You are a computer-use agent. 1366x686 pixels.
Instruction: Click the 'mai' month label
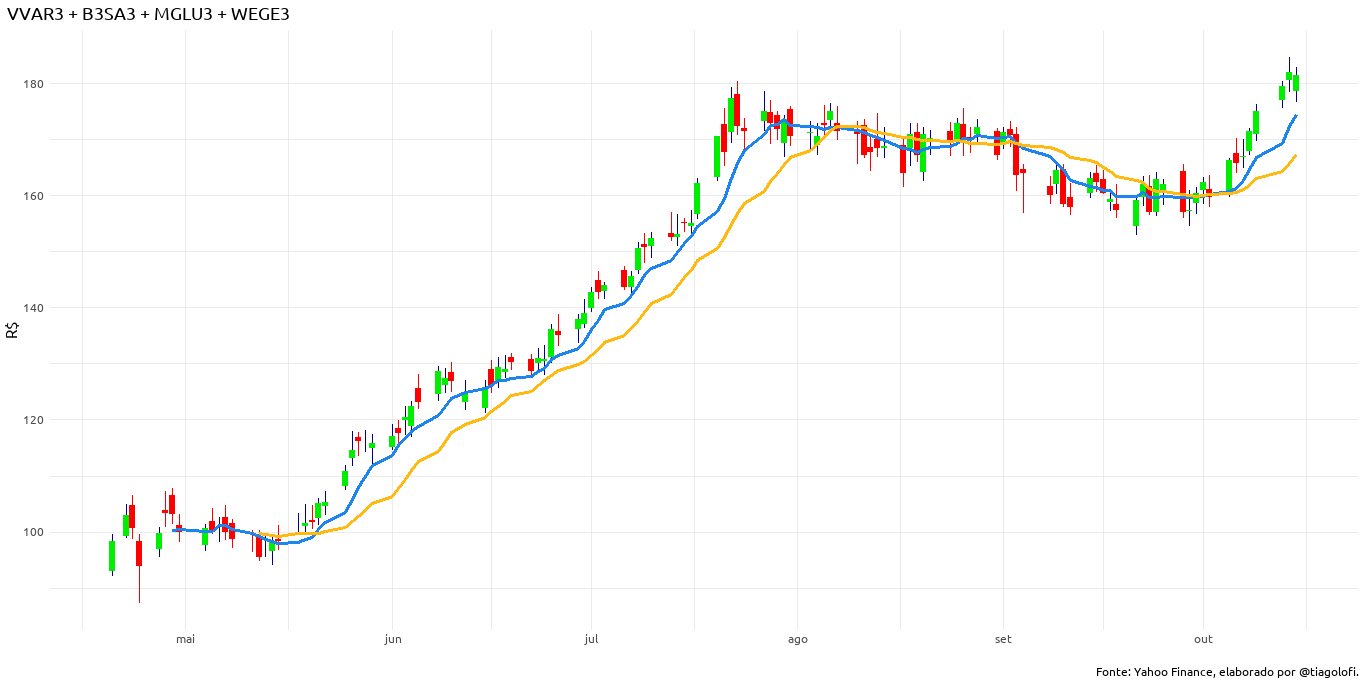point(185,639)
